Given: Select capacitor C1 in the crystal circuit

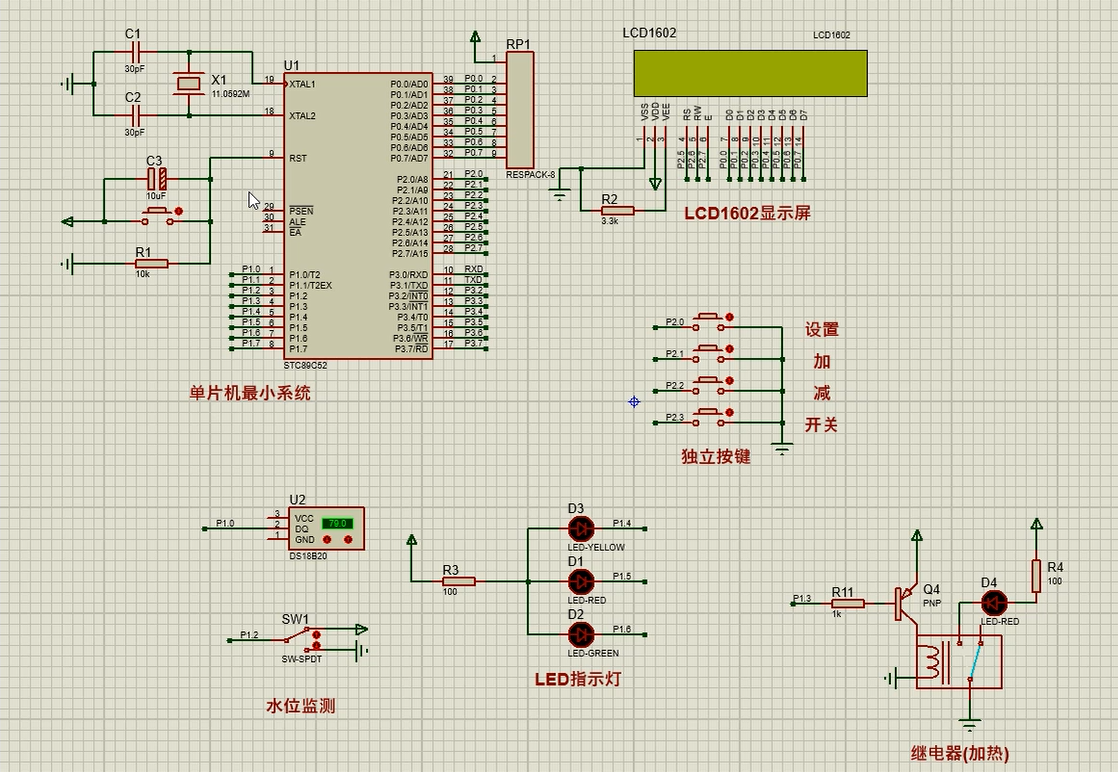Looking at the screenshot, I should click(135, 52).
